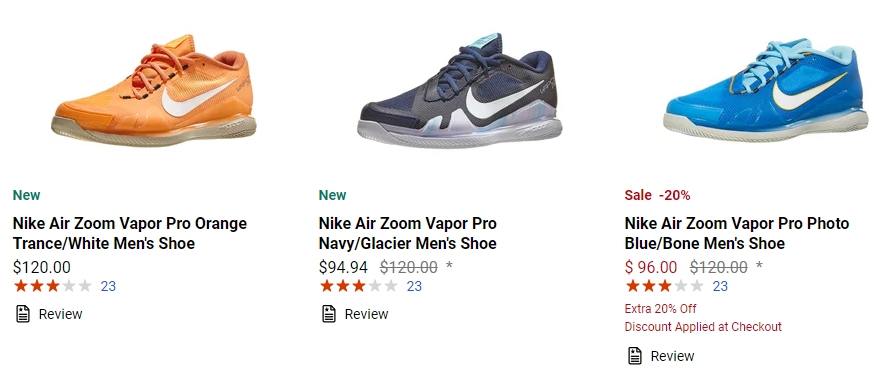The width and height of the screenshot is (880, 382).
Task: Open Nike Air Zoom Vapor Pro Navy/Glacier title
Action: pos(407,233)
